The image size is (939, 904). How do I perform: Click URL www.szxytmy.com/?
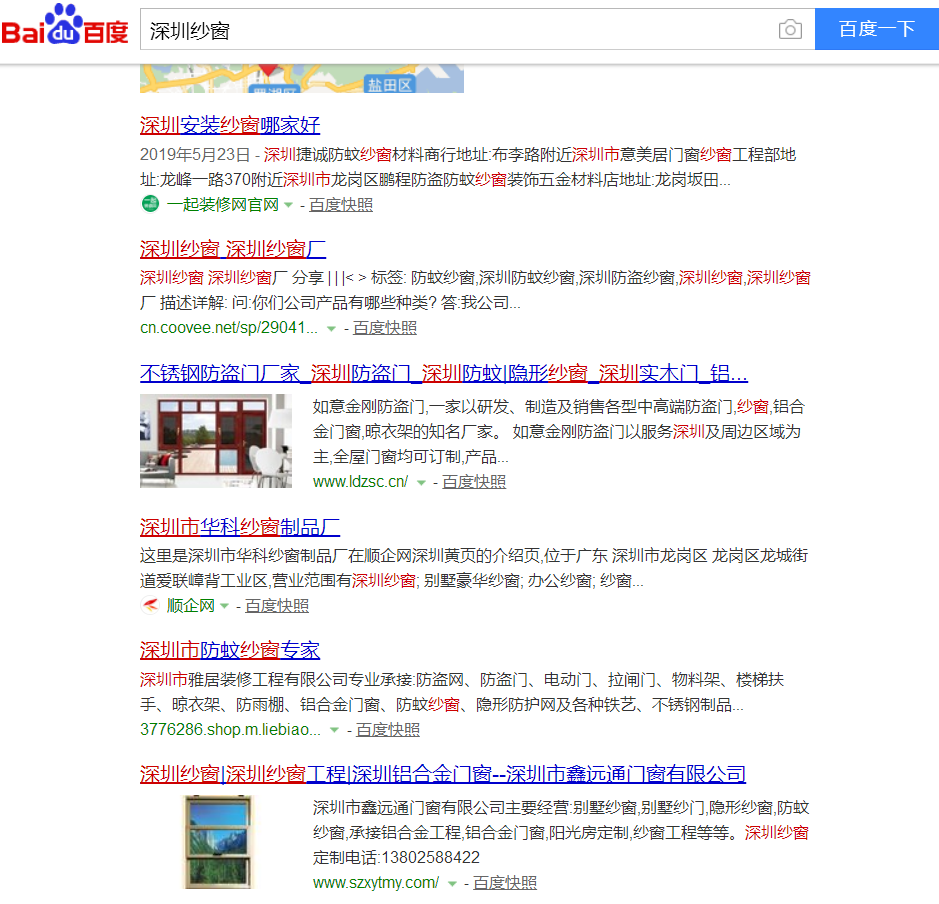click(x=376, y=882)
